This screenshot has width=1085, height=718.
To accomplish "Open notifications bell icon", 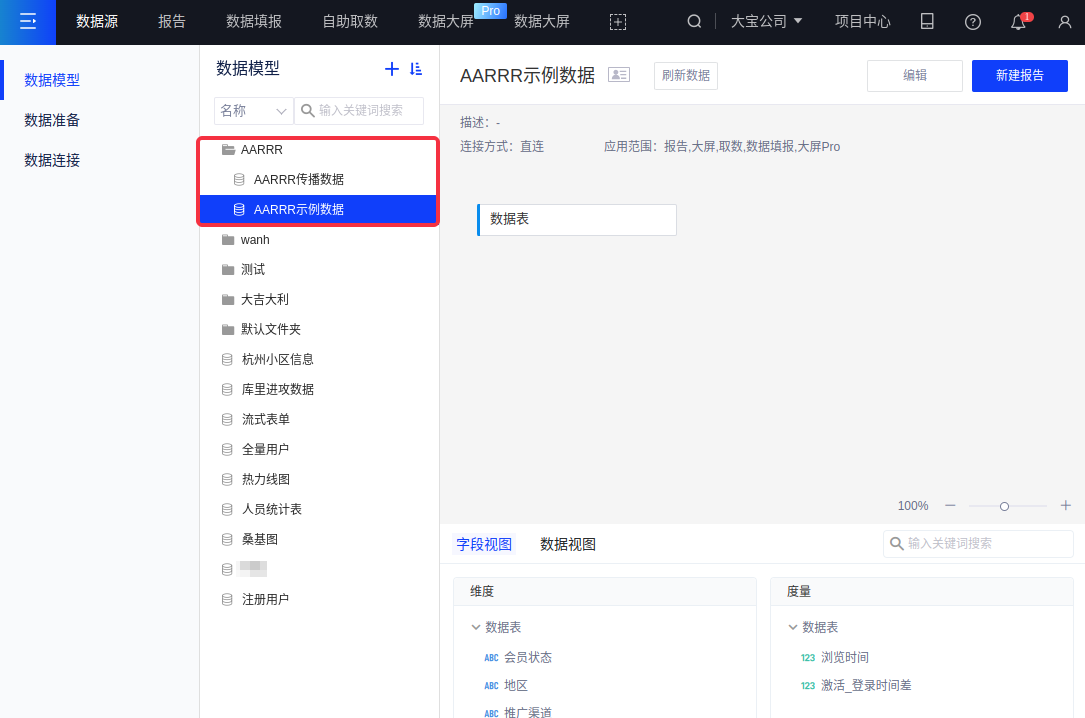I will click(x=1018, y=22).
